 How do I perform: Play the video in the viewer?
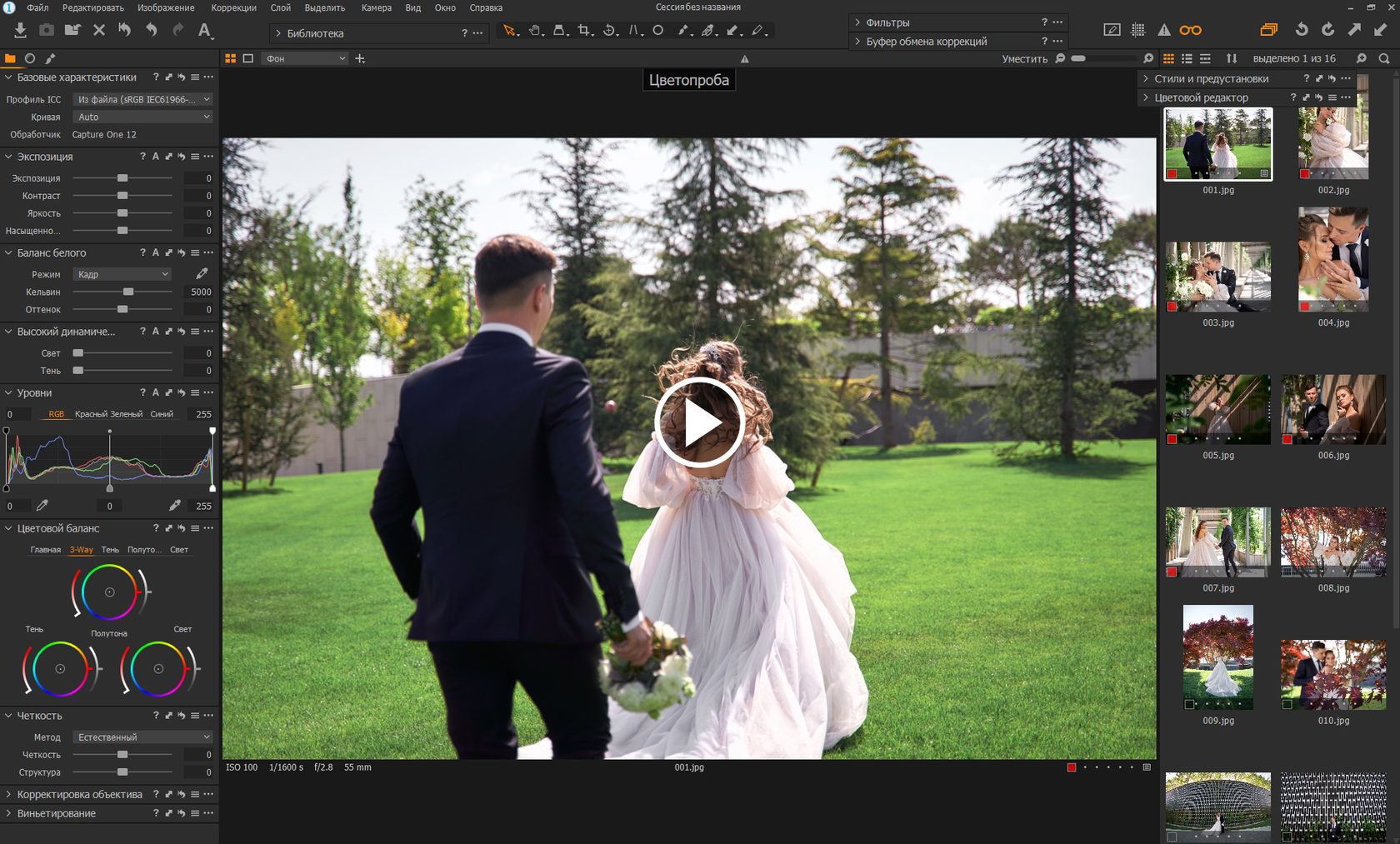pos(698,422)
